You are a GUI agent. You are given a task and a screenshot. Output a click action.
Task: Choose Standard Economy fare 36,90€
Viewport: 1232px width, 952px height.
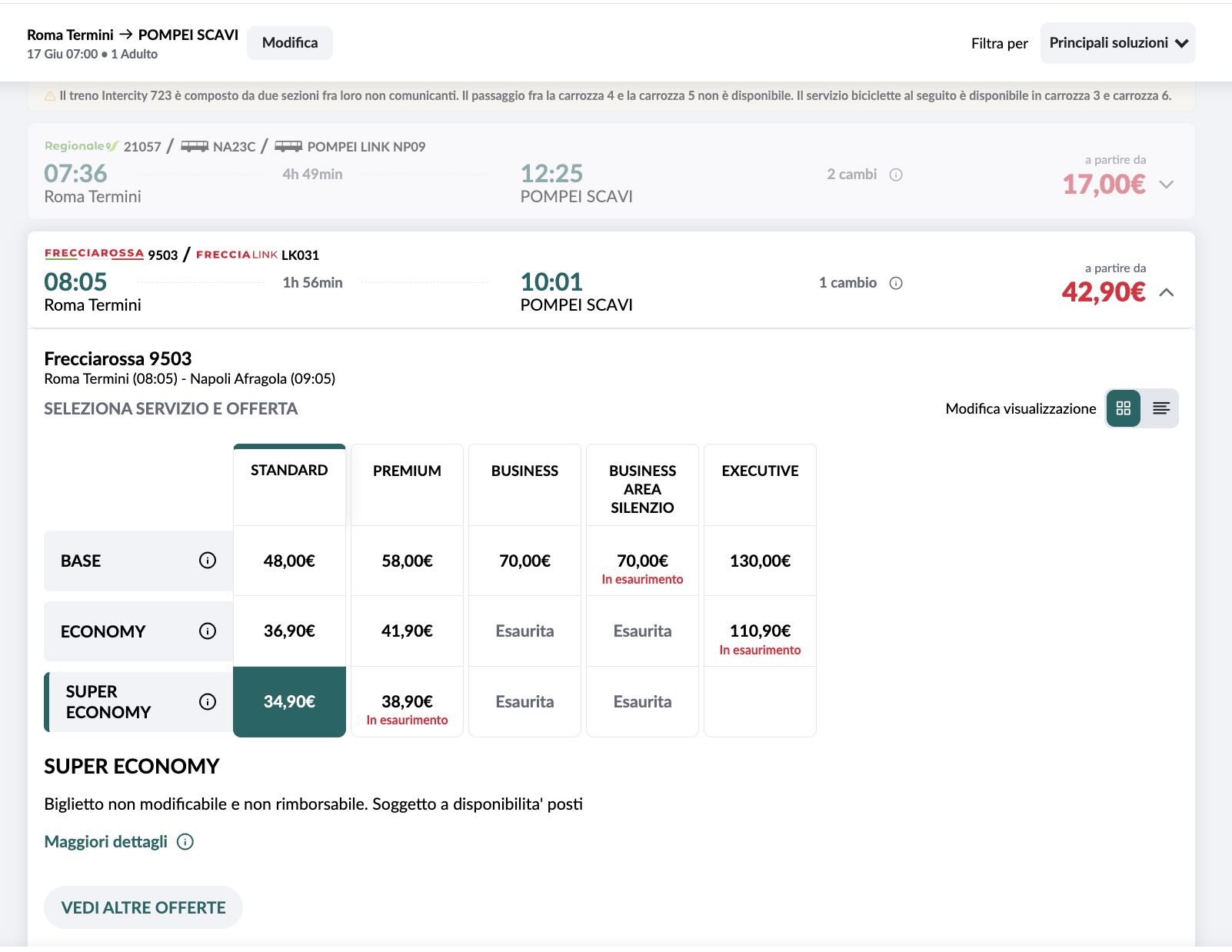(x=289, y=631)
